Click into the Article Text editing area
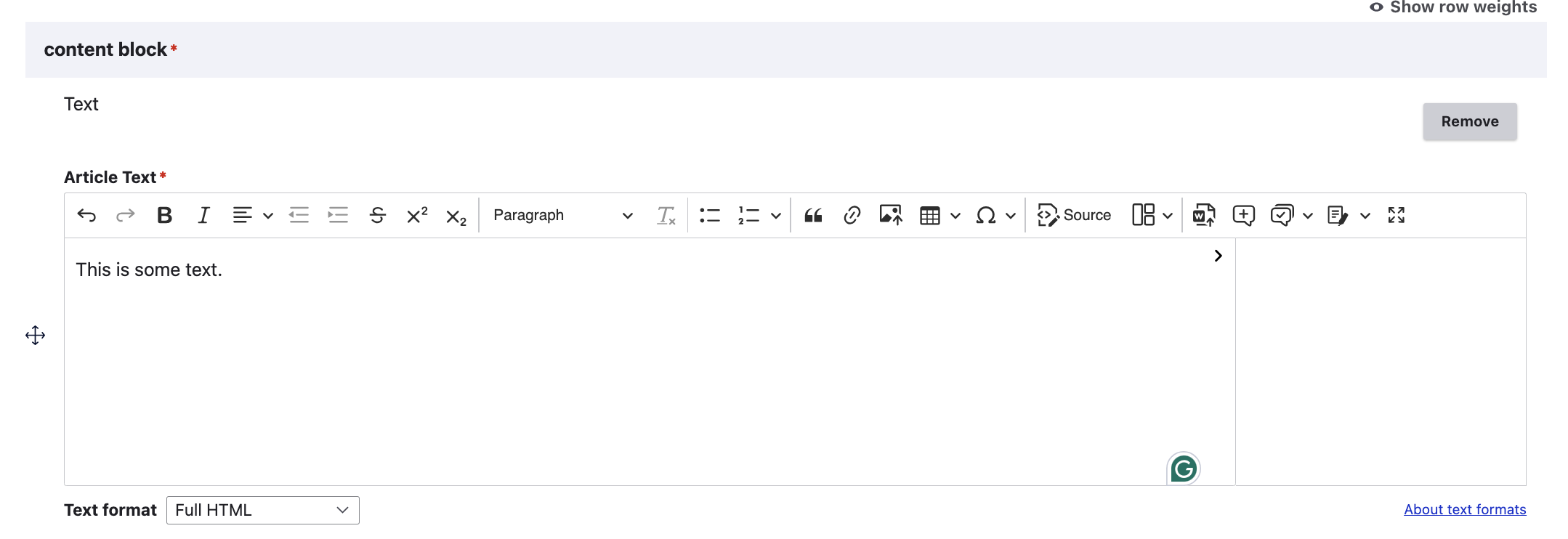1568x539 pixels. point(650,362)
